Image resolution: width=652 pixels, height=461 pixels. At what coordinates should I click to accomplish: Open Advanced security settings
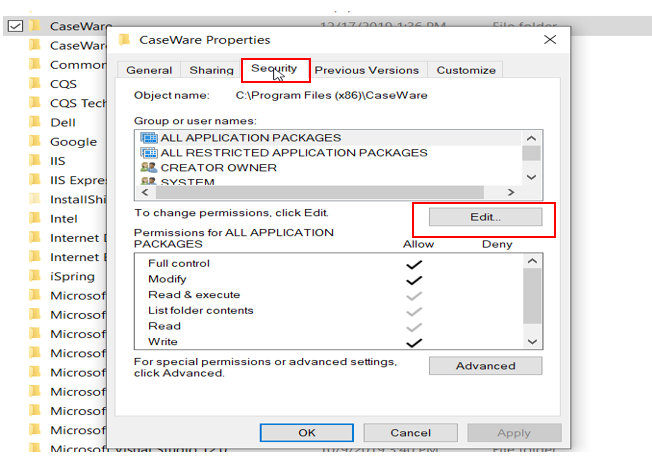pos(485,366)
